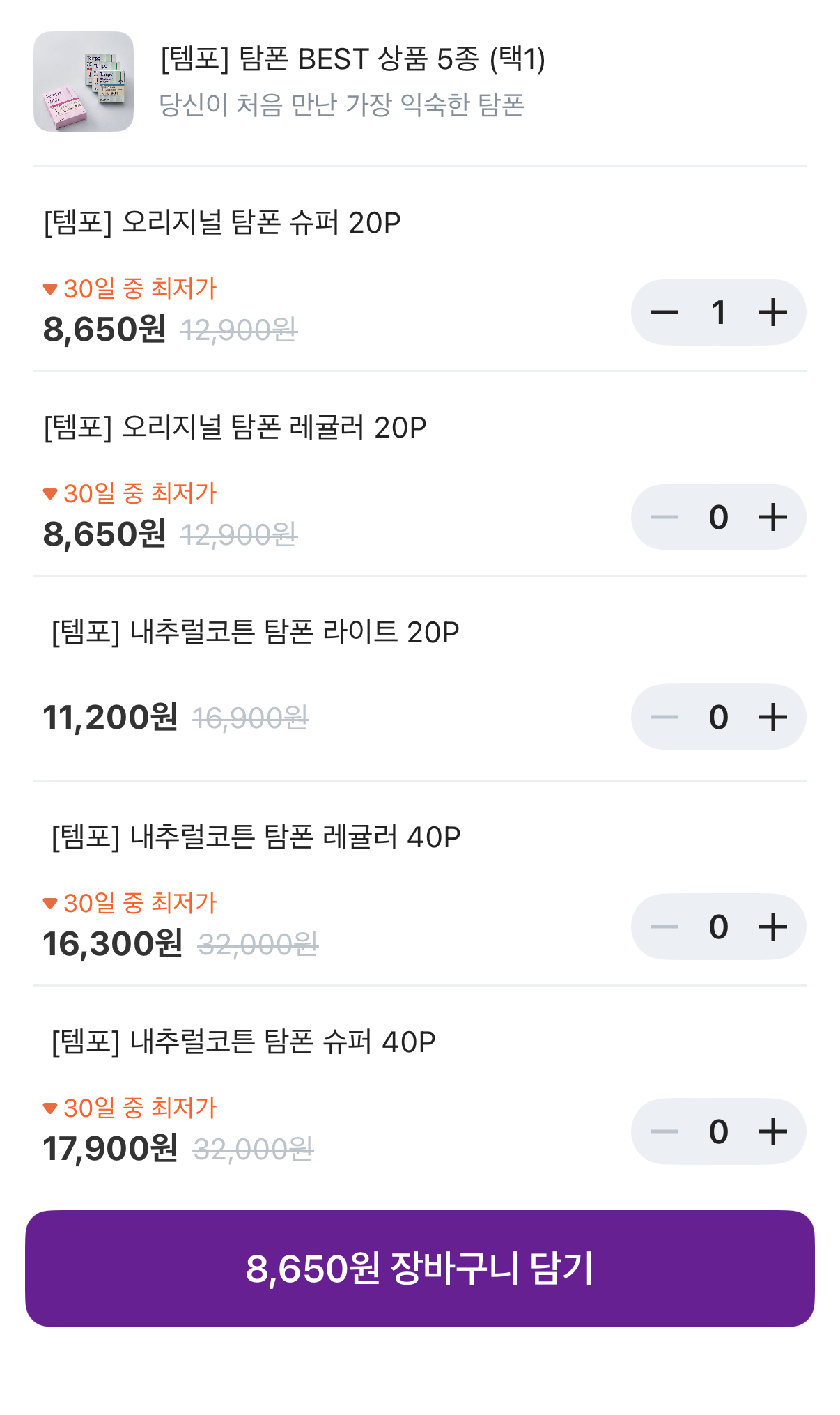Select the 탐폰 BEST 상품 5종 (택1) title
840x1415 pixels.
click(x=353, y=59)
